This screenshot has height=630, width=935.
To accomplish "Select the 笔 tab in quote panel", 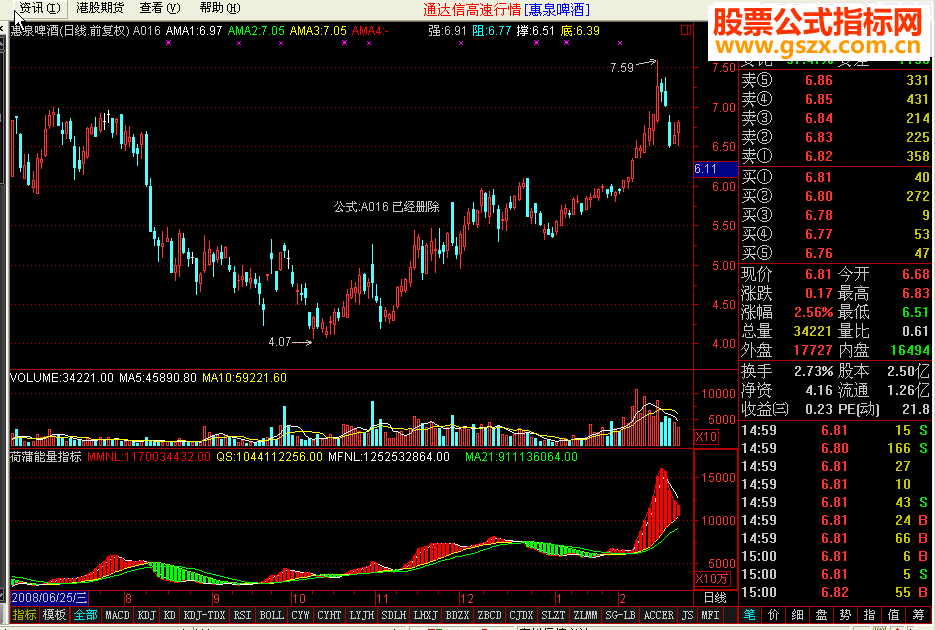I will tap(750, 615).
